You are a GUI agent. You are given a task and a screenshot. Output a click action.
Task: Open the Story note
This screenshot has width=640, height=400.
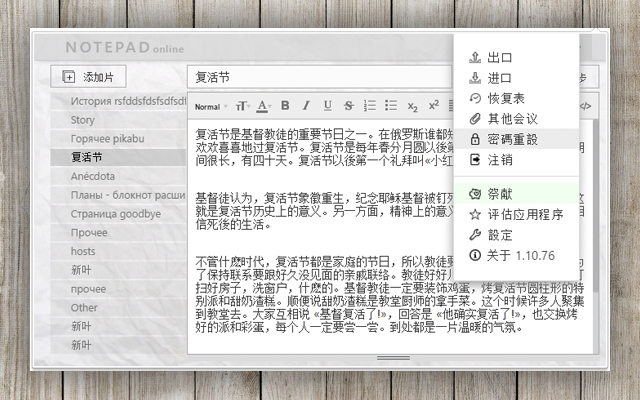click(x=118, y=120)
